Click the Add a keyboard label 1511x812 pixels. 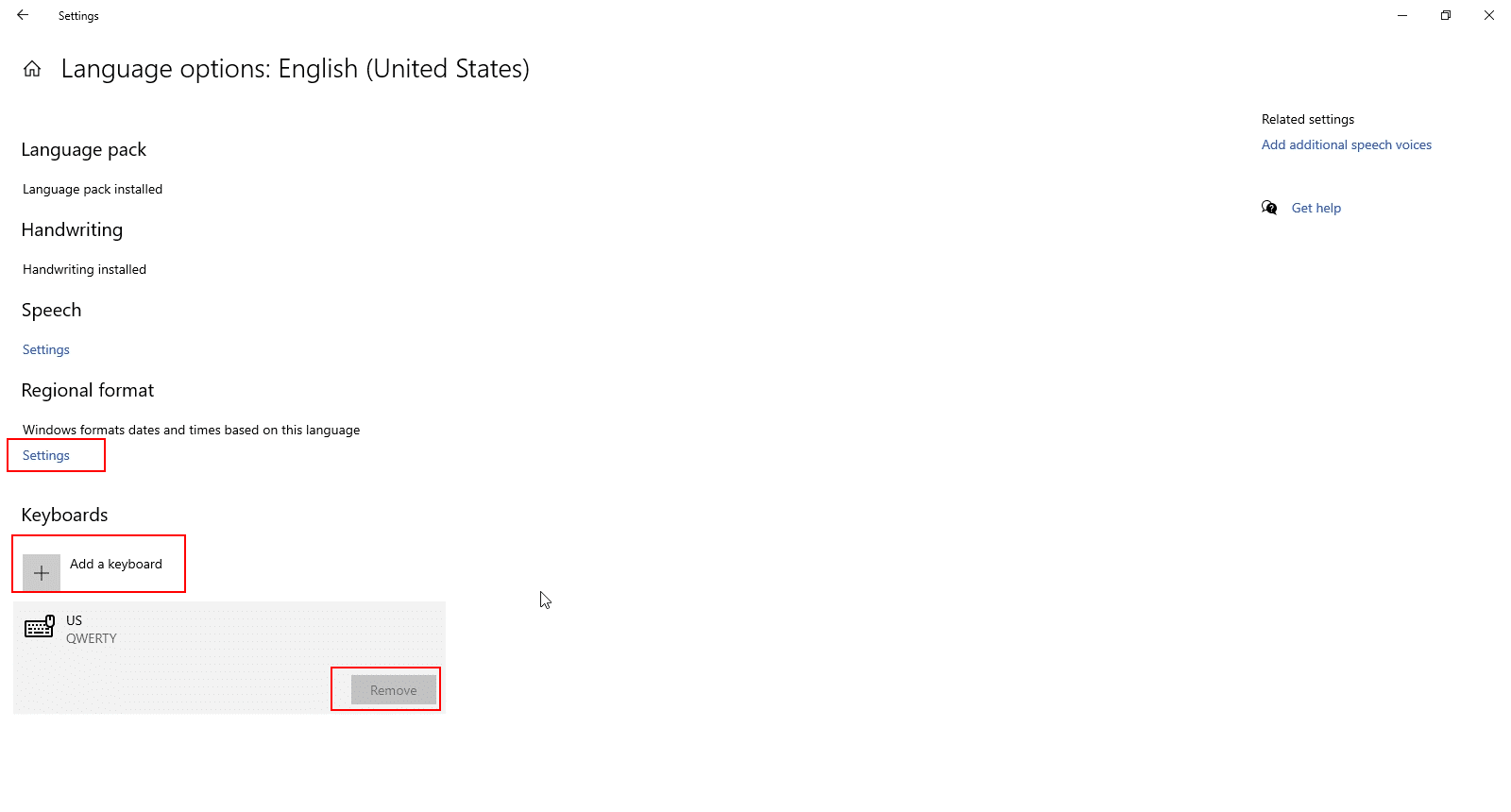(116, 564)
